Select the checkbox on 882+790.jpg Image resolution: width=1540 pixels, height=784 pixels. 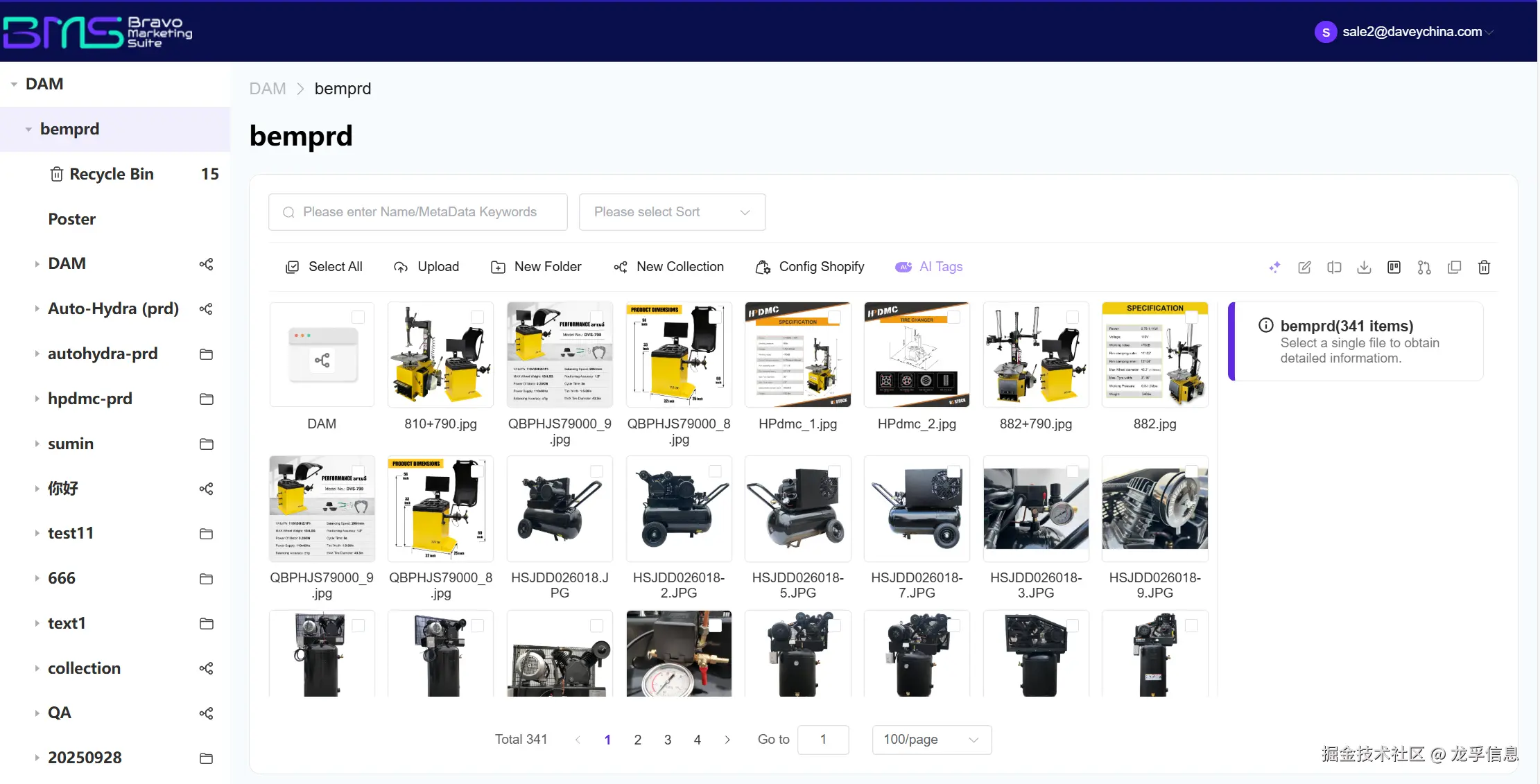pyautogui.click(x=1072, y=317)
